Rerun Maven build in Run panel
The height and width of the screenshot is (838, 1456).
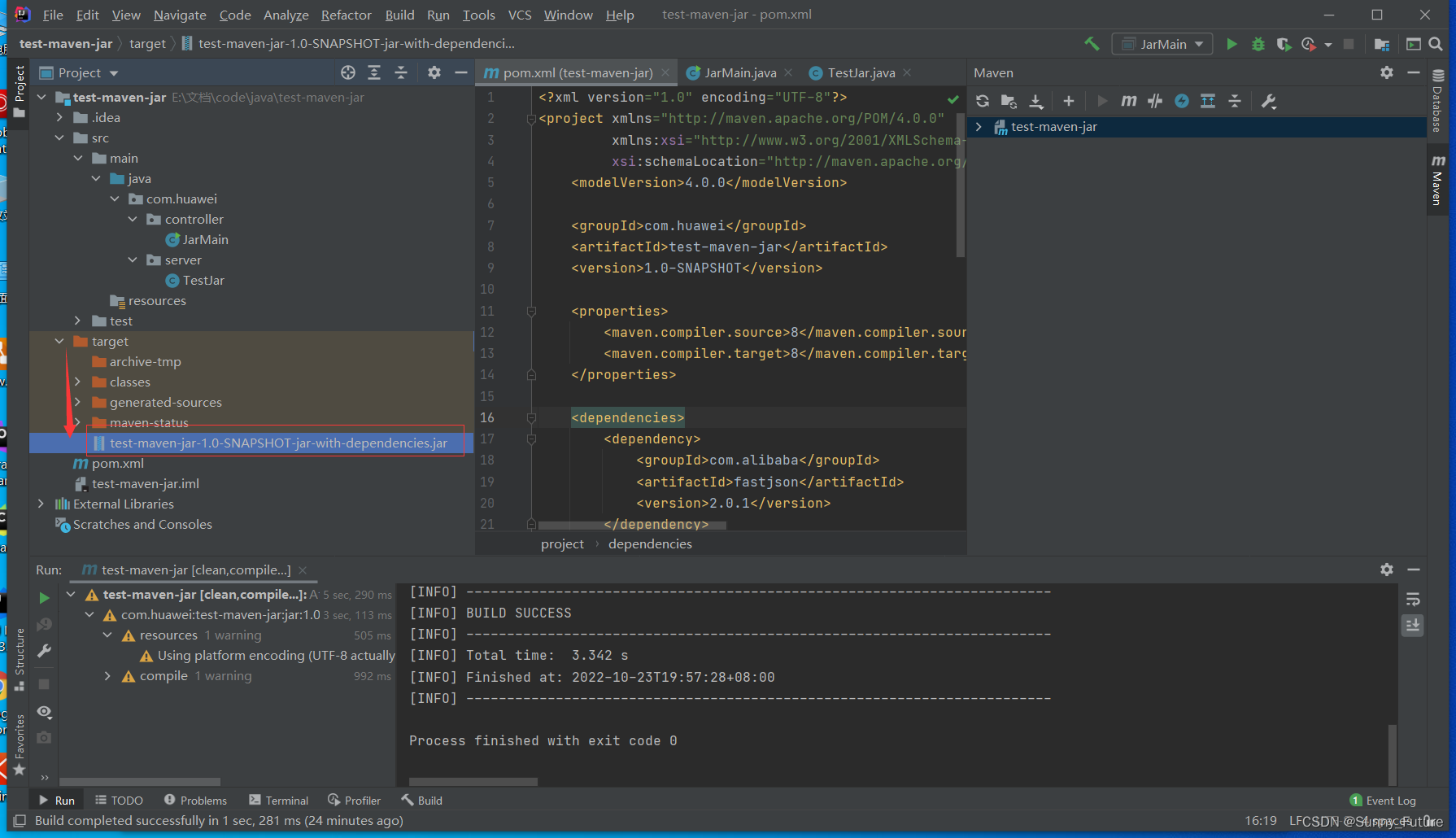pyautogui.click(x=44, y=598)
